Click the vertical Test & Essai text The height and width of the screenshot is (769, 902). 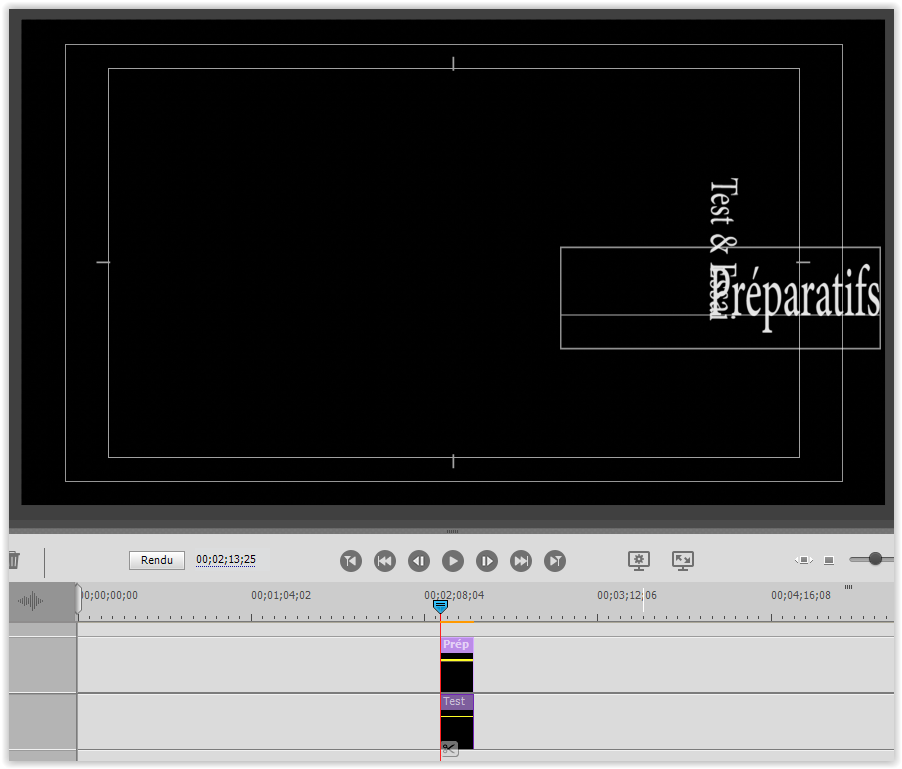pos(724,248)
